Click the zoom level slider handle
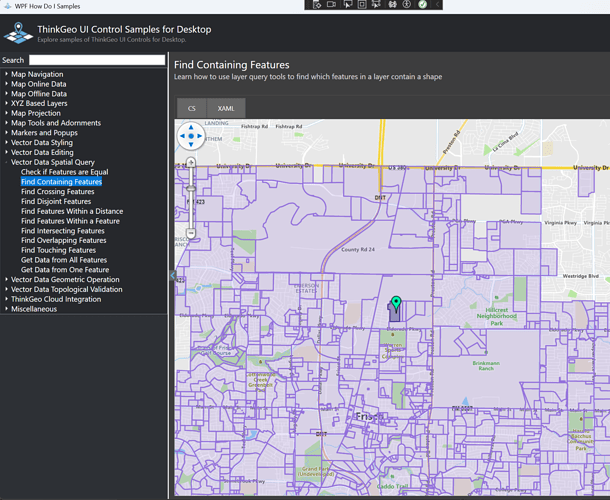610x500 pixels. click(x=190, y=190)
